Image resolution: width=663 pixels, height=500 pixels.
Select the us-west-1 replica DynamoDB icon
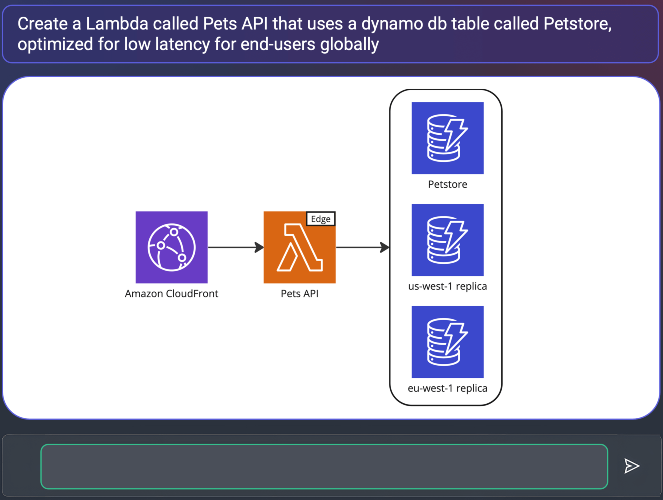pyautogui.click(x=448, y=240)
